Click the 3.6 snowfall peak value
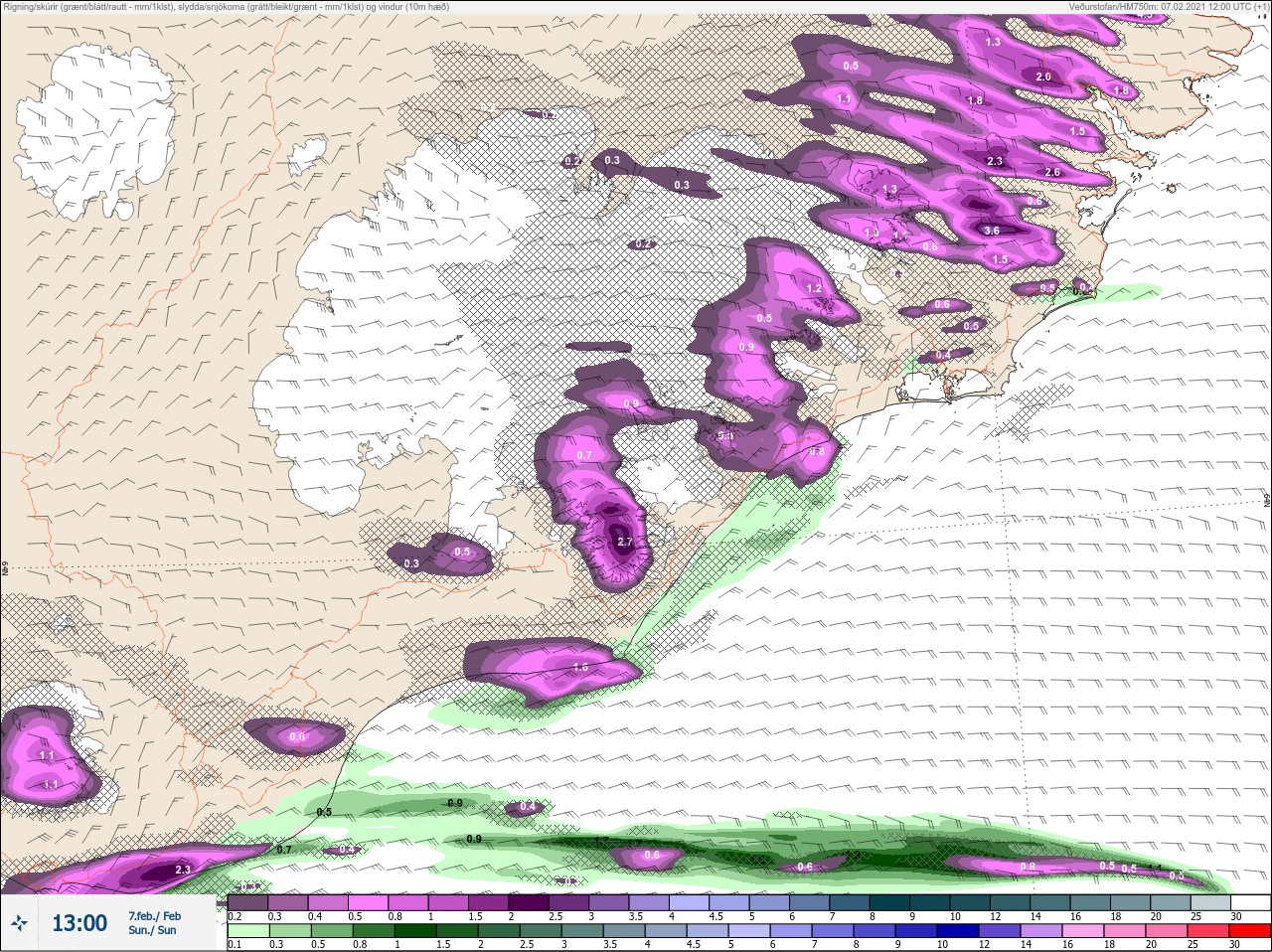1272x952 pixels. point(992,231)
